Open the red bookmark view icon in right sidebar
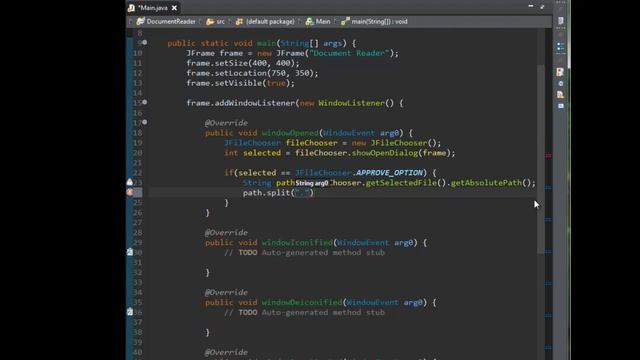The image size is (640, 360). click(x=560, y=72)
